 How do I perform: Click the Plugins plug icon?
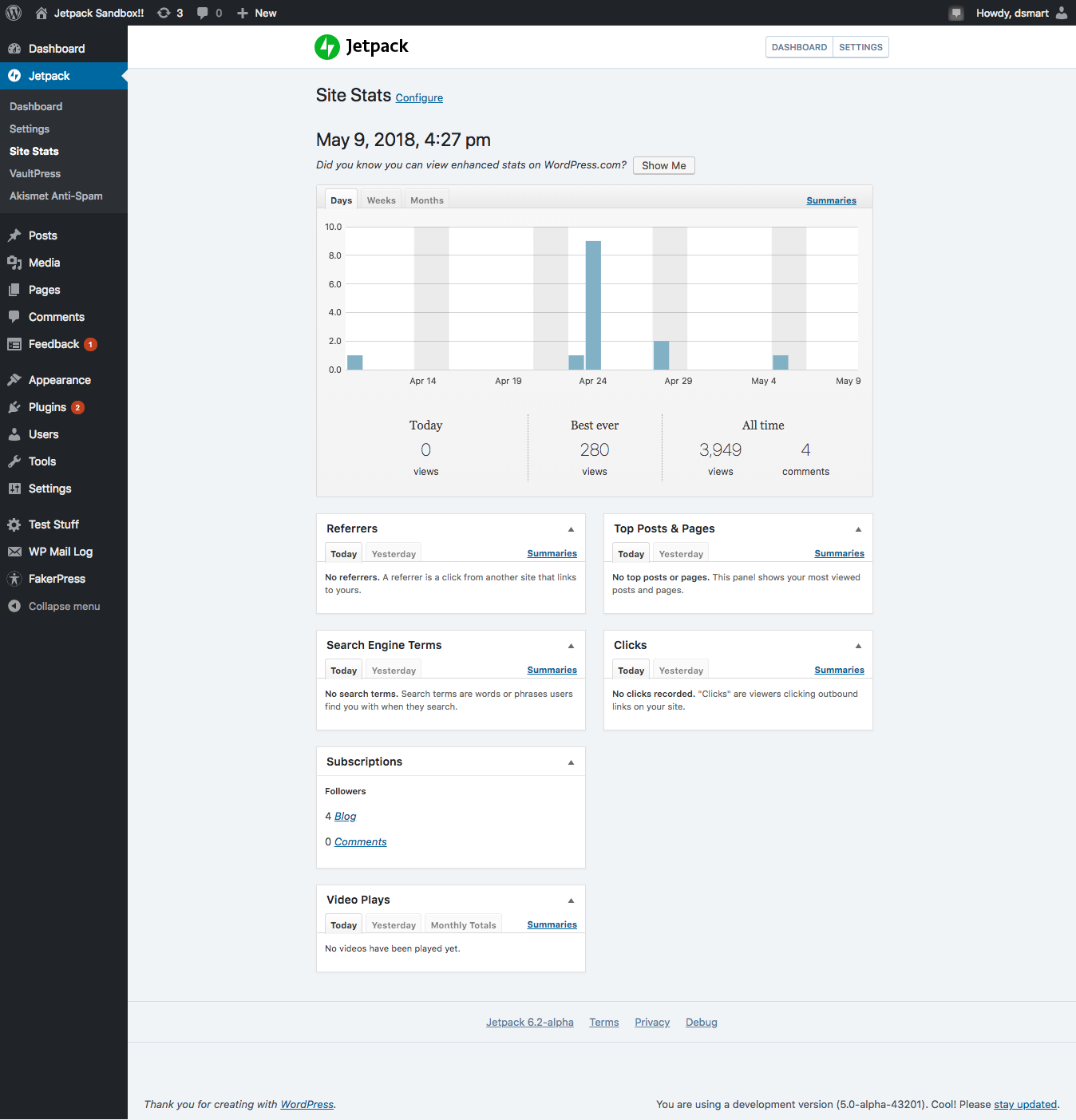[14, 407]
